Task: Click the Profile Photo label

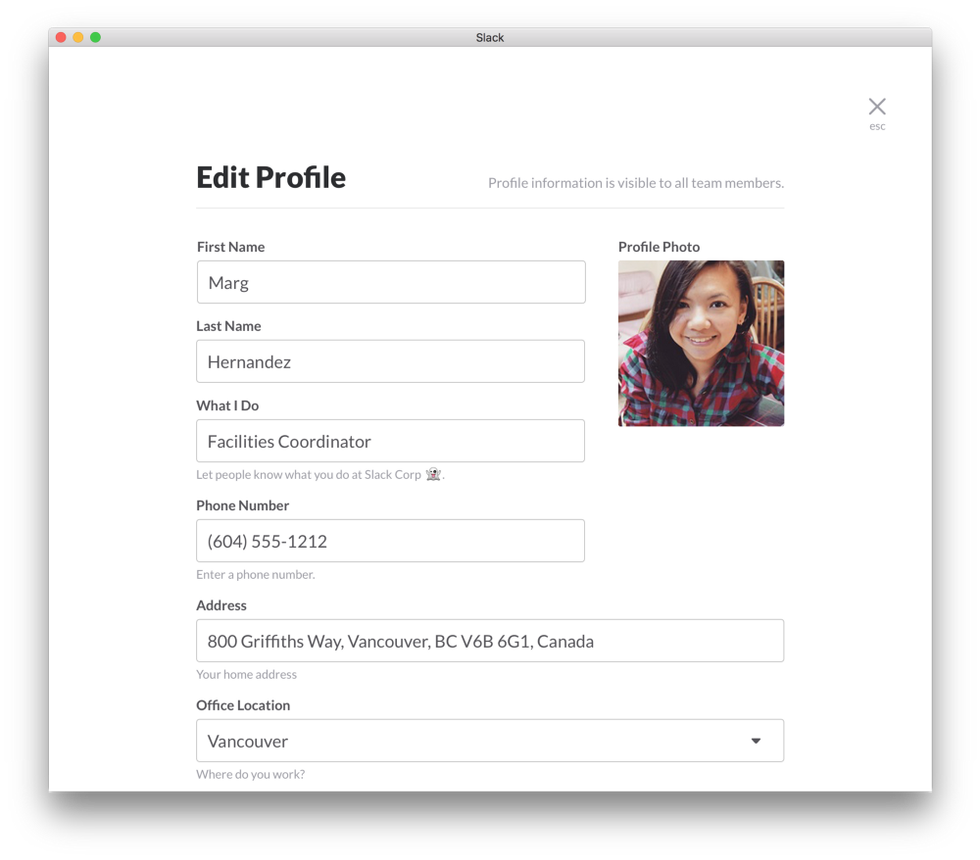Action: point(659,247)
